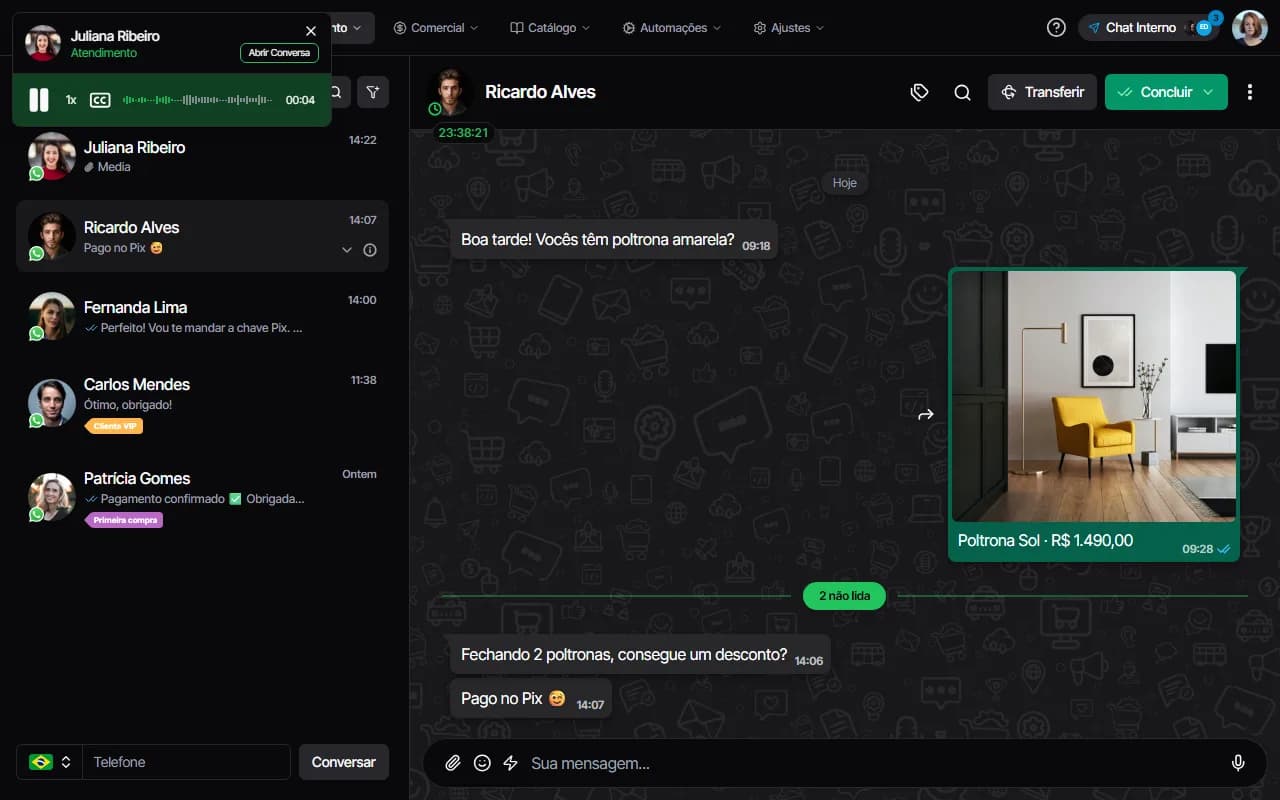Seek within the audio waveform

[197, 100]
